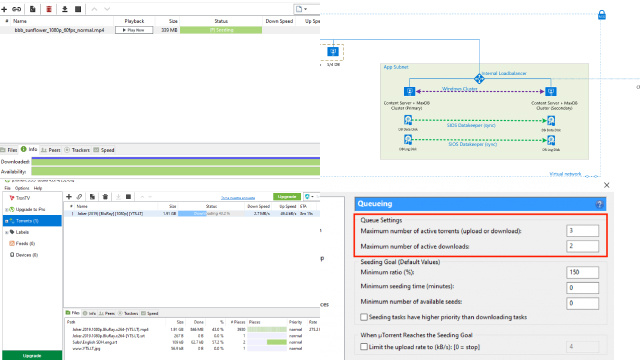Expand the Upgrade to Pro tree node
Screen dimensions: 640x360
tap(6, 209)
